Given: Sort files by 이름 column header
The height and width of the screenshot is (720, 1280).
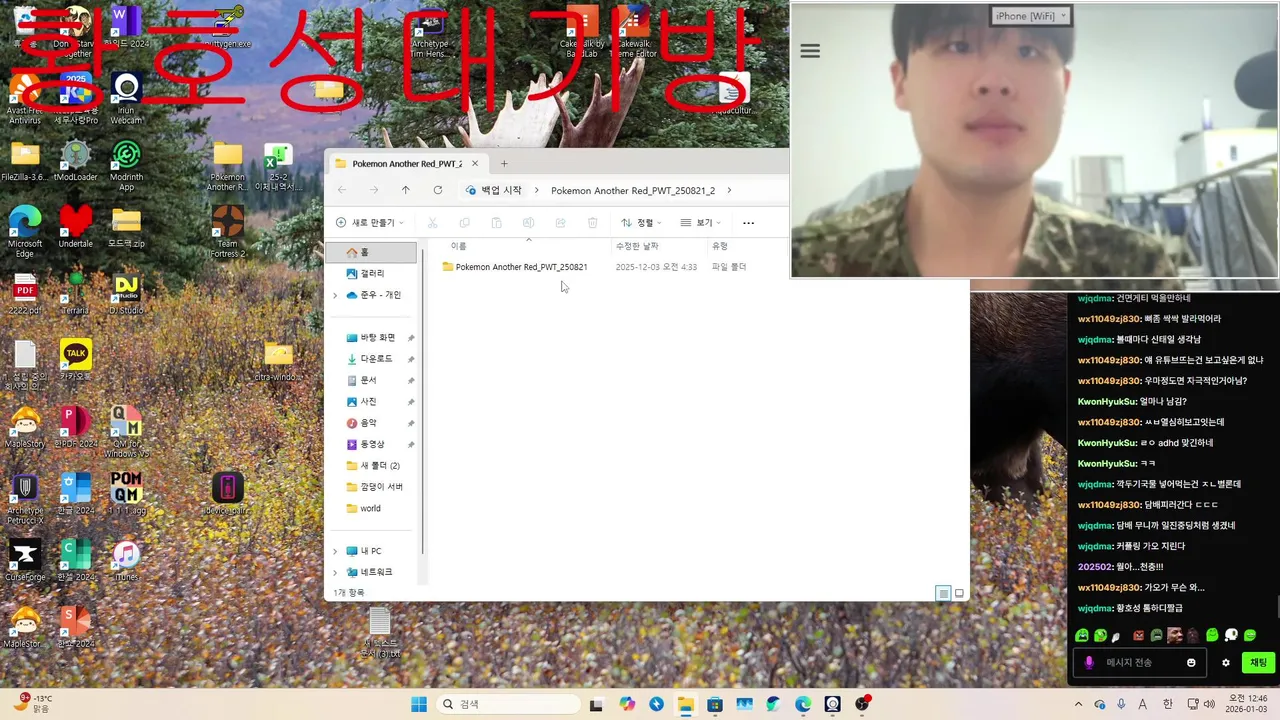Looking at the screenshot, I should [458, 246].
